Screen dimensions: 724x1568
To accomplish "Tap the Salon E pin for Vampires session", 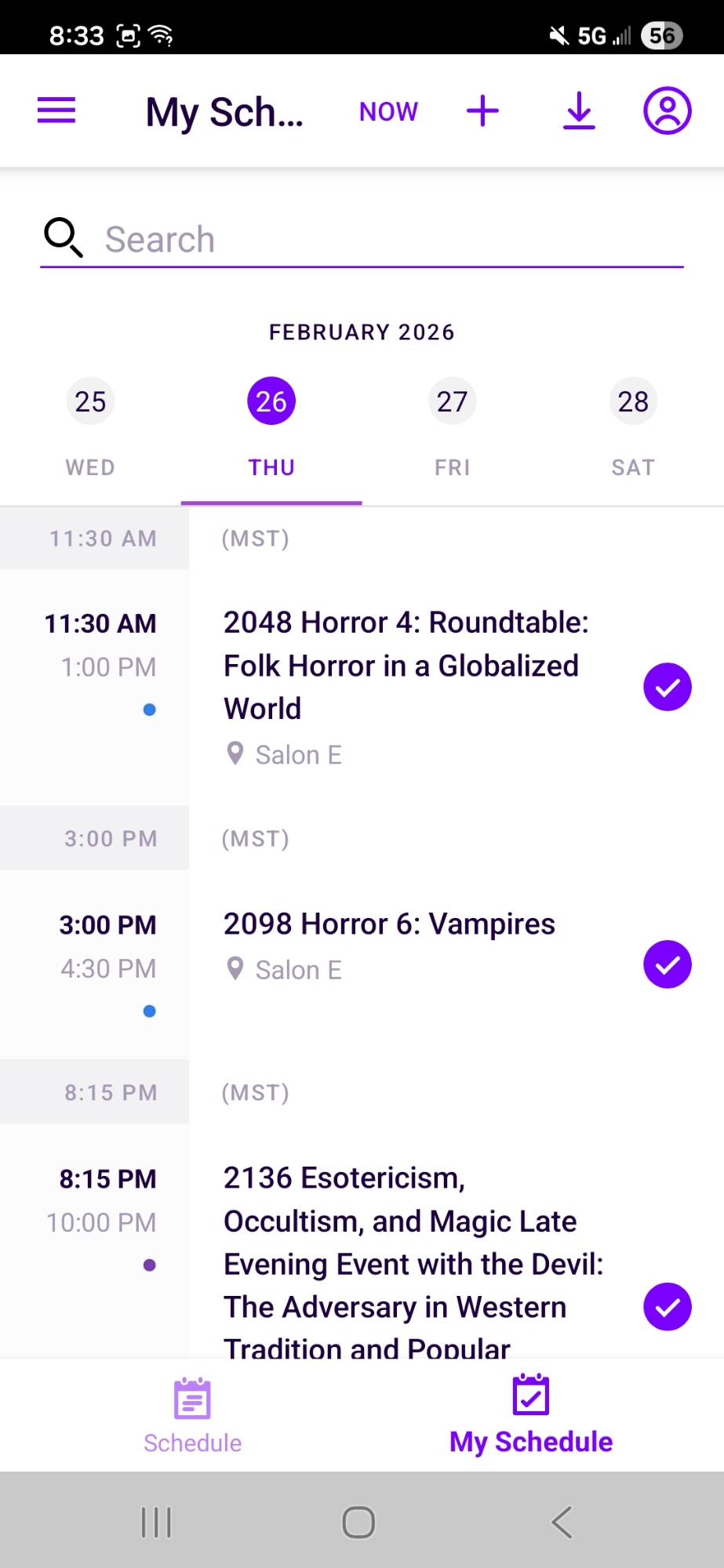I will coord(235,969).
